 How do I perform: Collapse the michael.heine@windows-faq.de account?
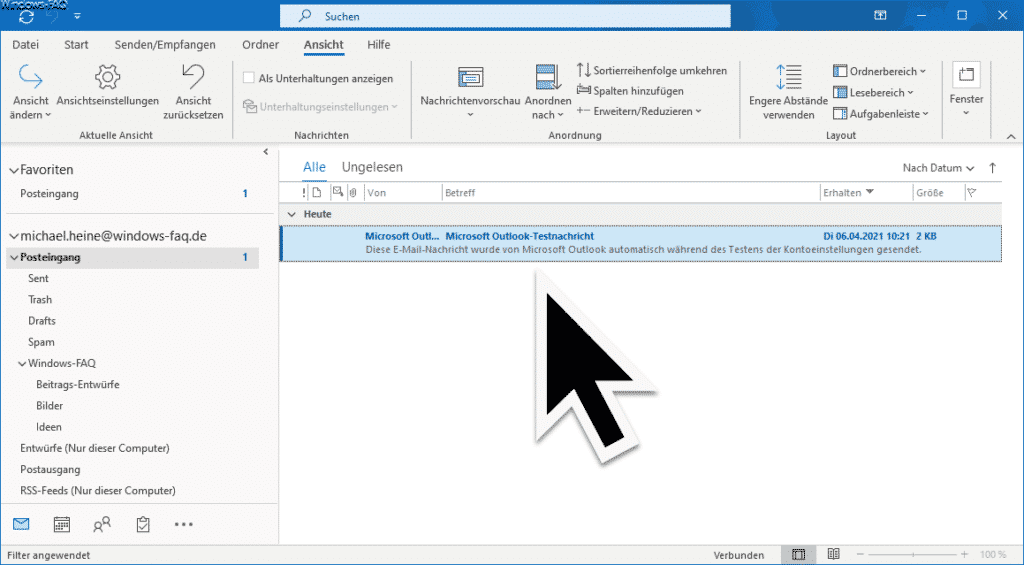click(14, 236)
